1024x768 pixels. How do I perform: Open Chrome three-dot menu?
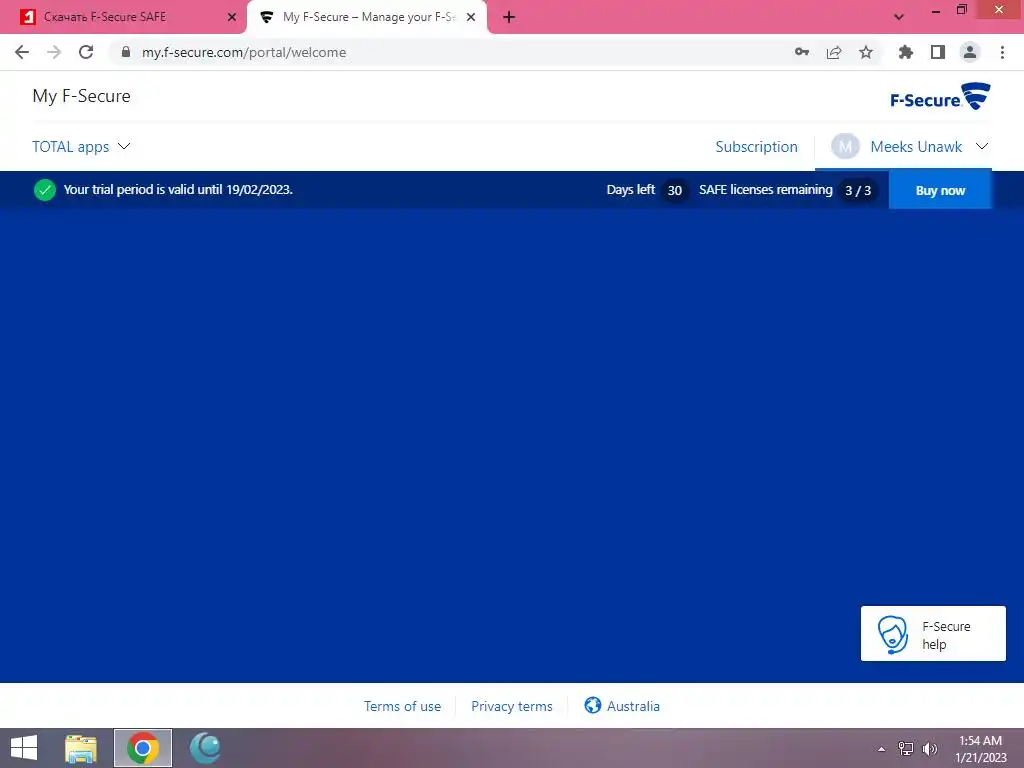(x=1002, y=52)
